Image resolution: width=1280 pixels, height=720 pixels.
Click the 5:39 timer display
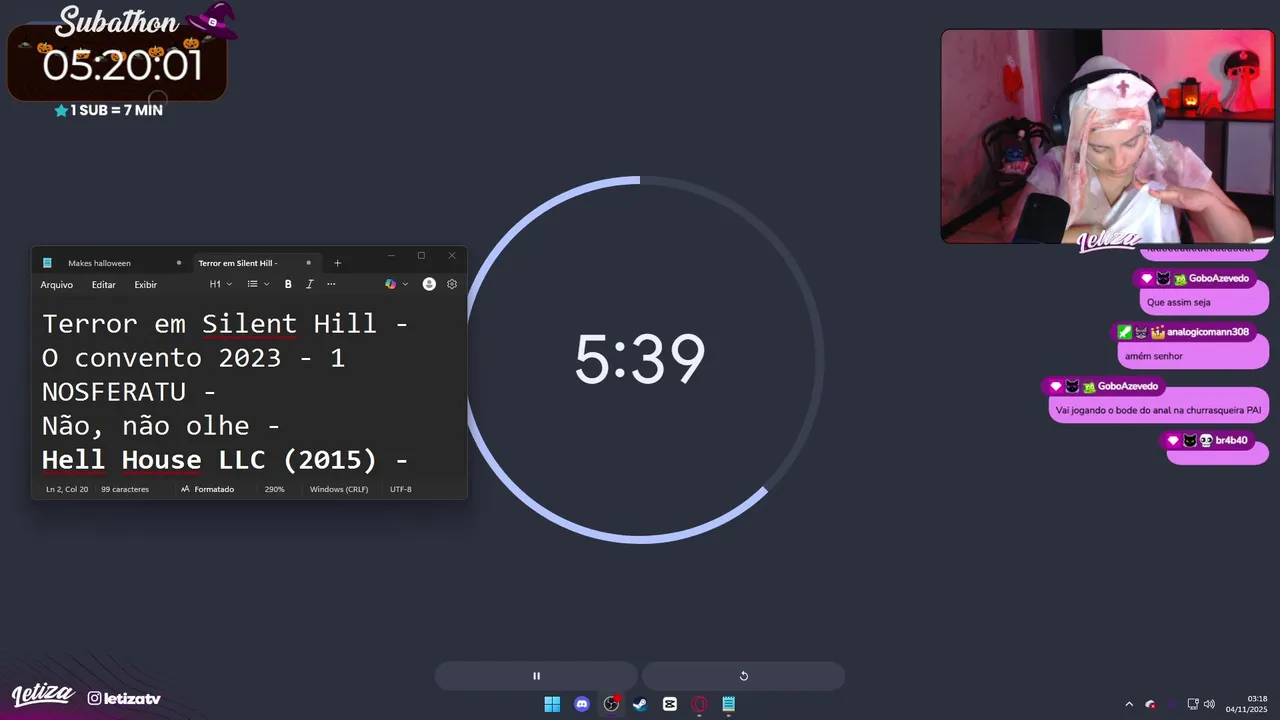point(640,360)
